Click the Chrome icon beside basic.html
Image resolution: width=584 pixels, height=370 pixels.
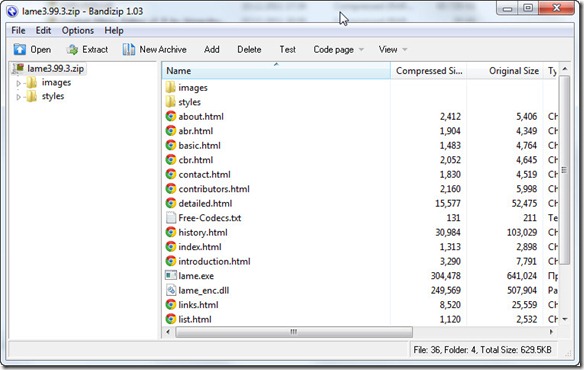[171, 145]
